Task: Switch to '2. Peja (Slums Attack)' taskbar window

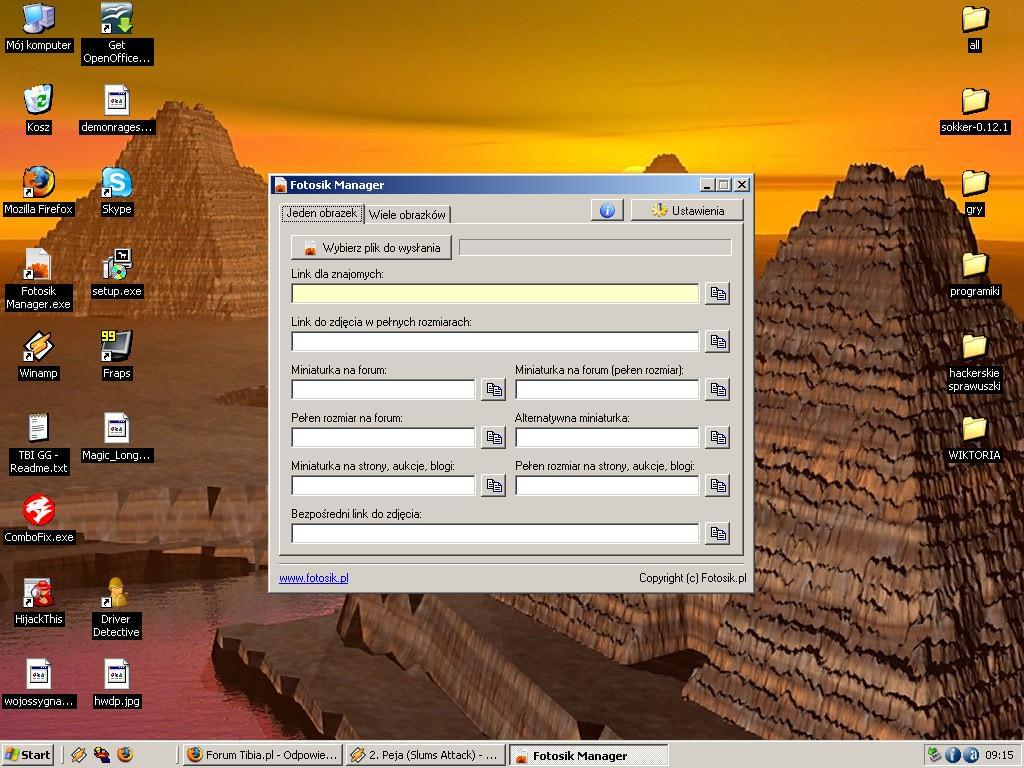Action: [426, 755]
